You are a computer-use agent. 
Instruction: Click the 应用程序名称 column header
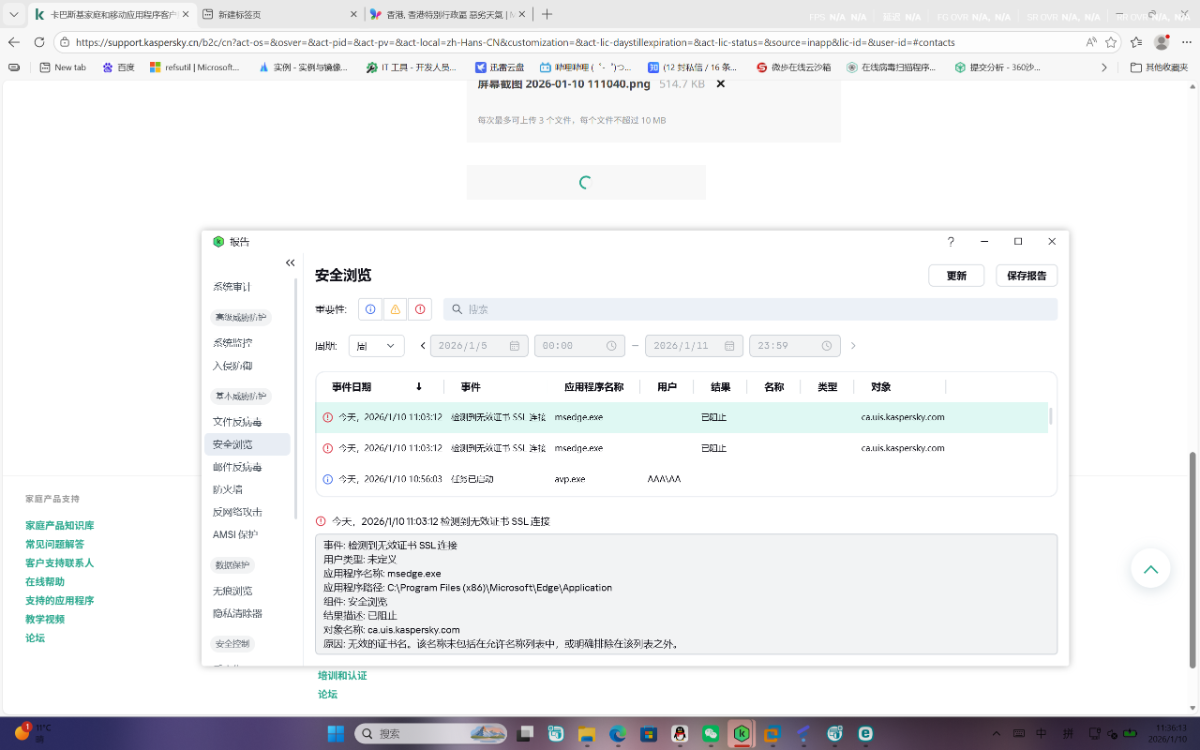click(593, 387)
